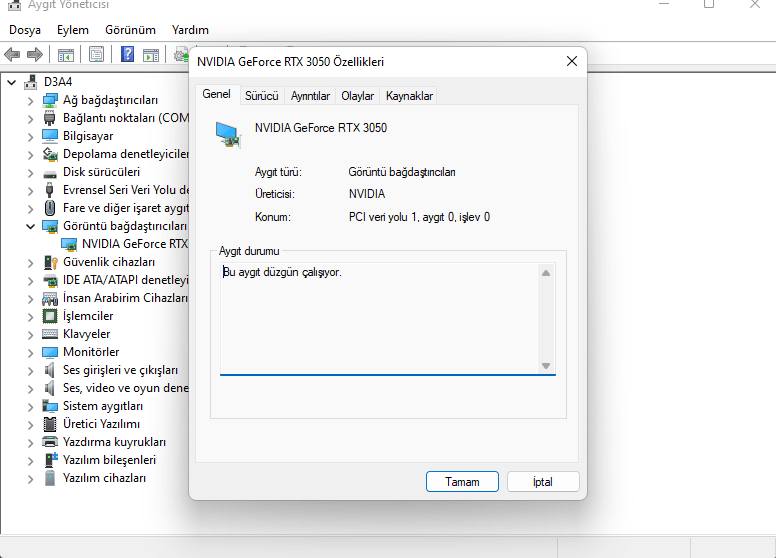Click the storage controller icon beside Depolama denetleyicileri

pos(49,154)
